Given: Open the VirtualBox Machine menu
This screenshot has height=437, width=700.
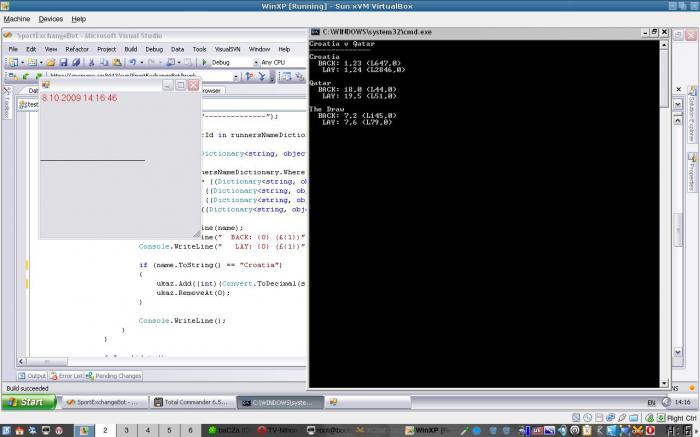Looking at the screenshot, I should [17, 19].
